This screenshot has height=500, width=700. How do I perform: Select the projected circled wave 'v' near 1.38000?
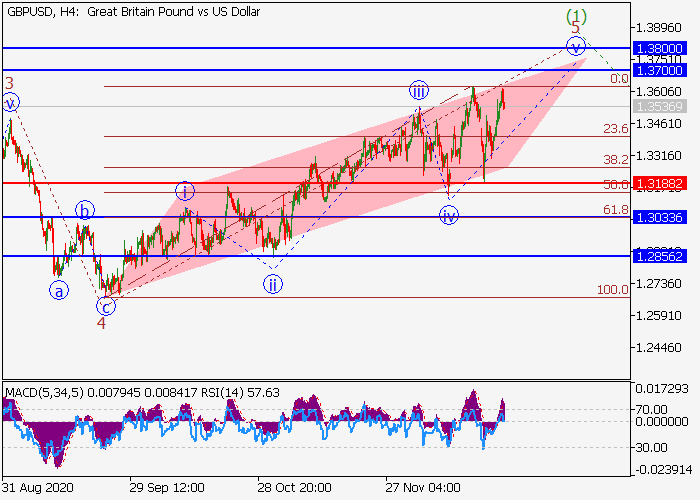coord(575,46)
